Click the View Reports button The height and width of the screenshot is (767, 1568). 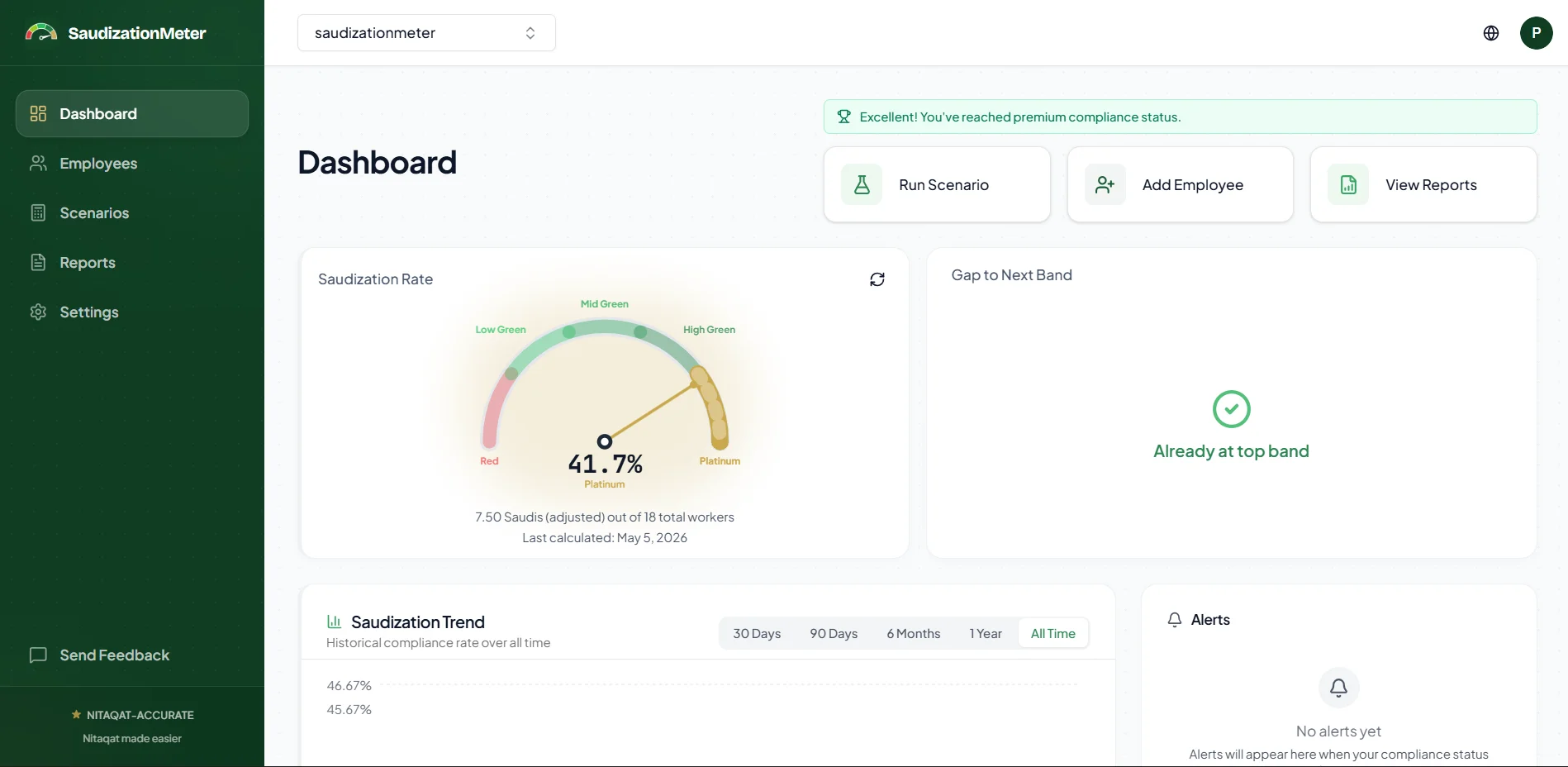click(x=1423, y=184)
